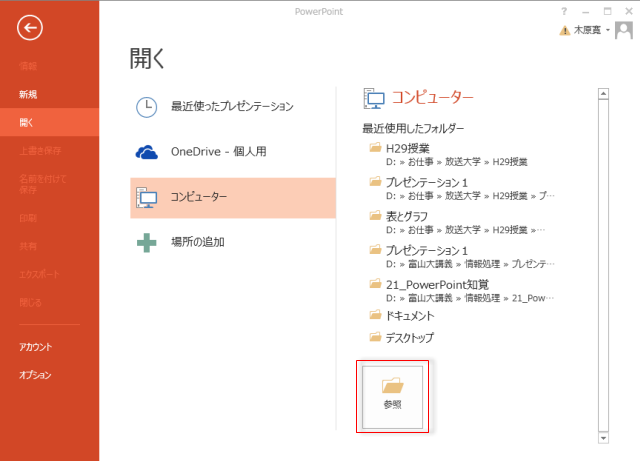The image size is (640, 461).
Task: Select OneDrive - 個人用 location
Action: point(233,152)
